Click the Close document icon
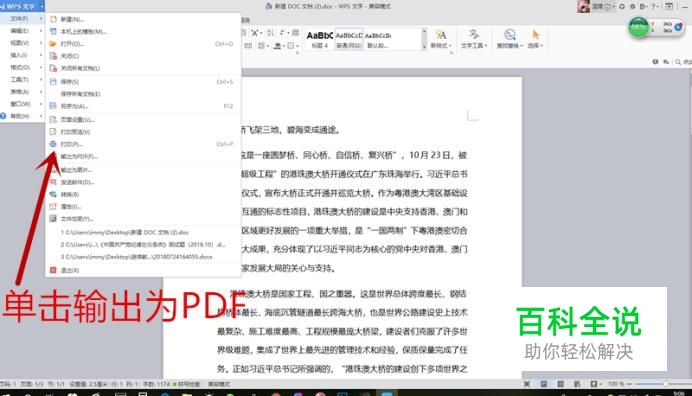This screenshot has width=692, height=396. 53,56
